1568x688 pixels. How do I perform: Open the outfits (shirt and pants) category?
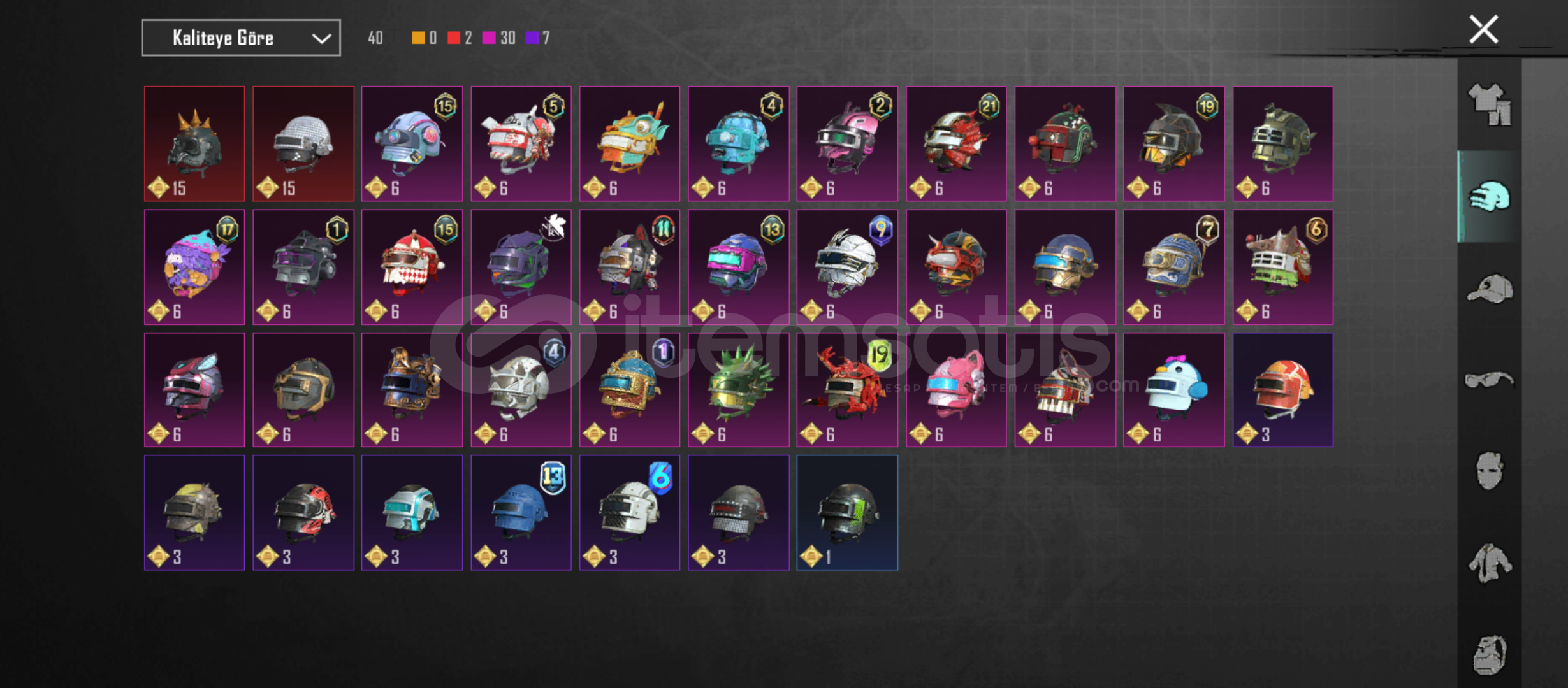click(x=1490, y=105)
